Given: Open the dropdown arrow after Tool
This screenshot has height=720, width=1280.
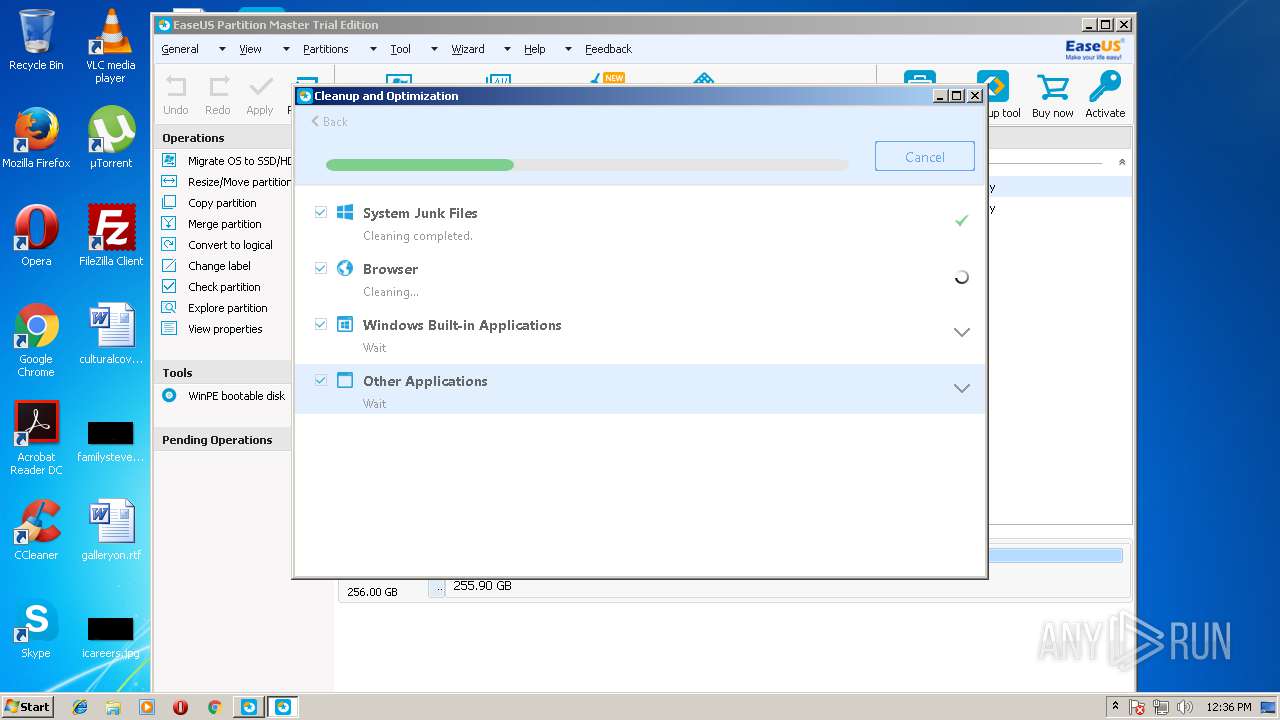Looking at the screenshot, I should (434, 49).
